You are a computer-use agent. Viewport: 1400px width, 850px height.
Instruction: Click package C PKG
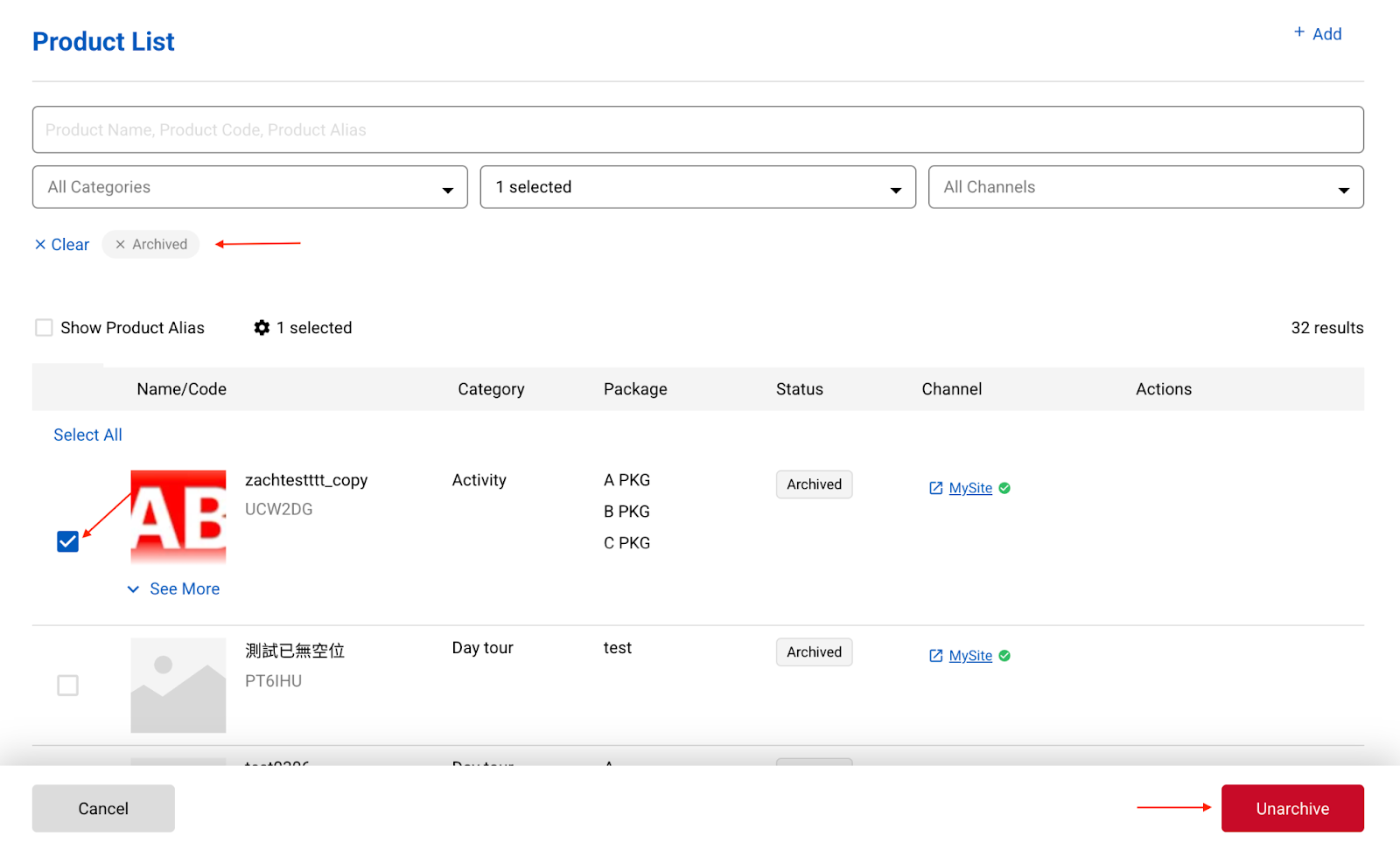[x=626, y=543]
